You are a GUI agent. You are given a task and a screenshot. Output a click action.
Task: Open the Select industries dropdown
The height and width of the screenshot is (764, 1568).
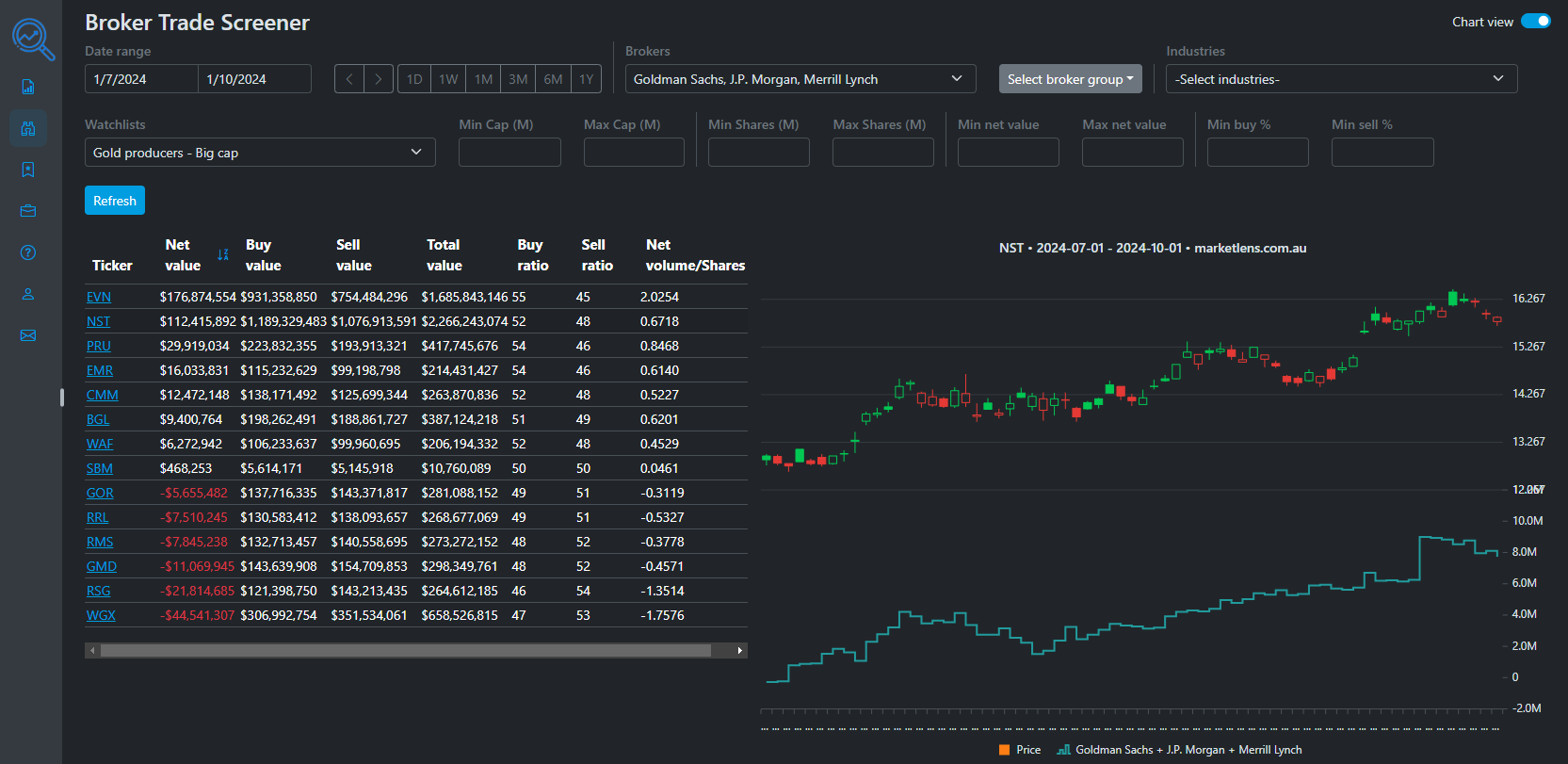tap(1342, 79)
